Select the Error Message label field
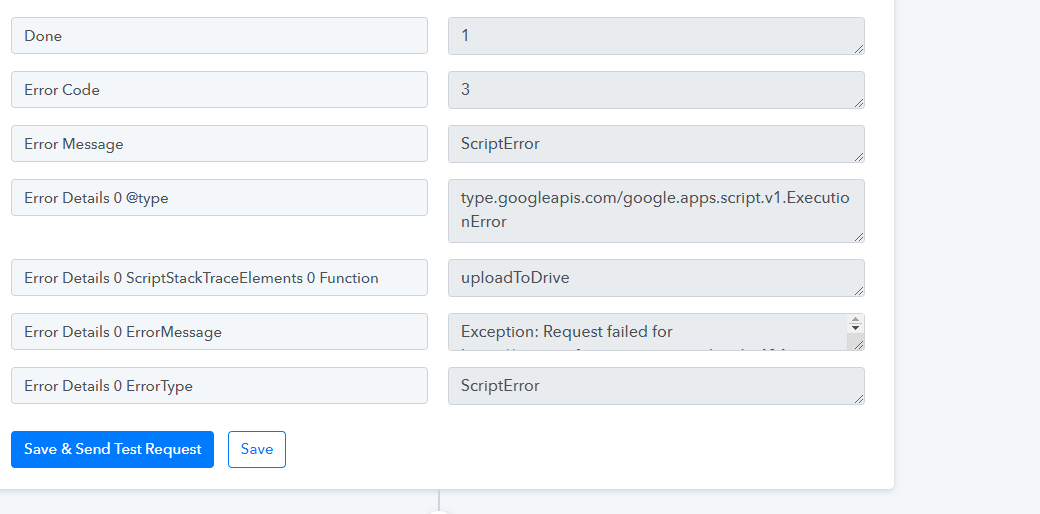 (219, 143)
